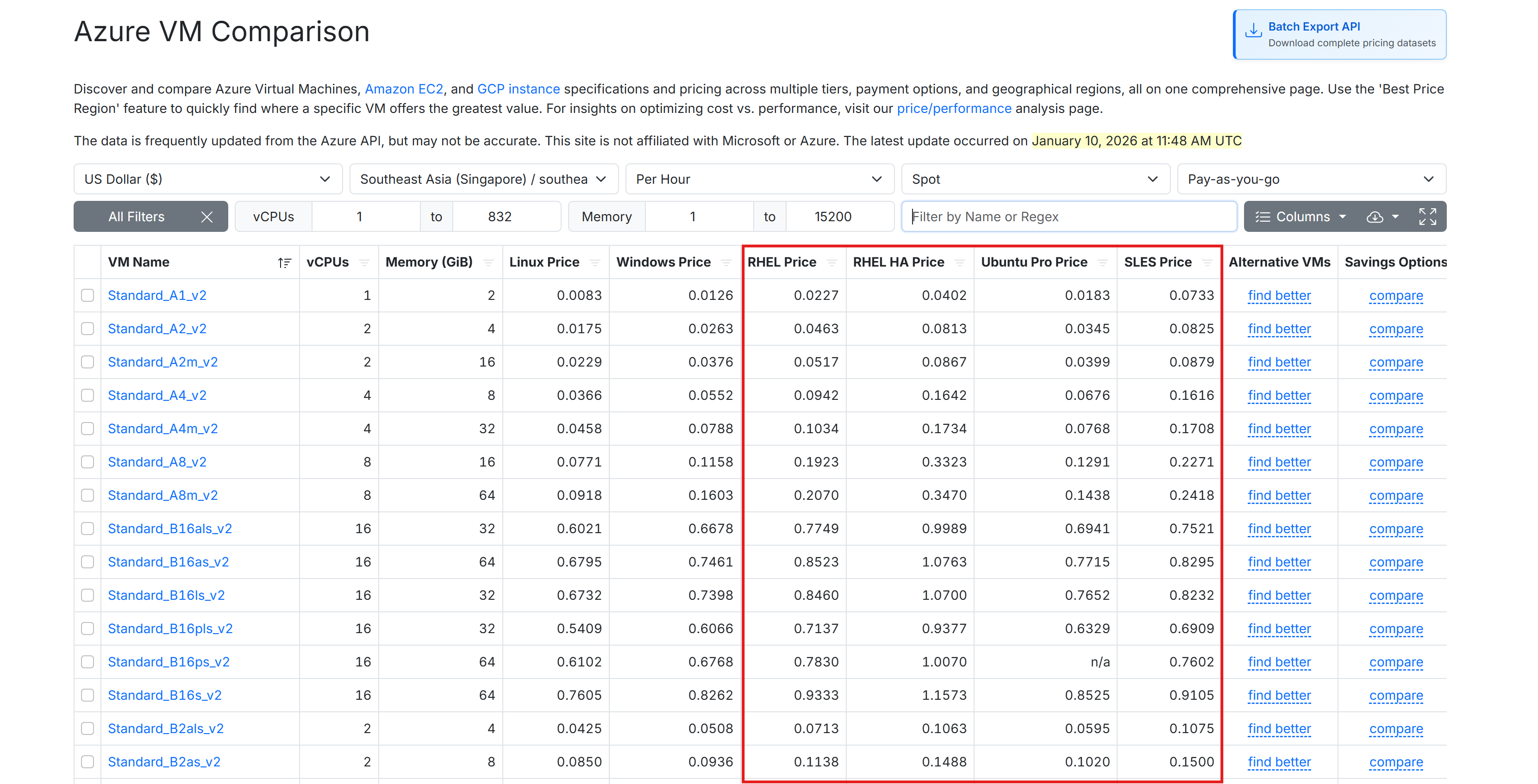This screenshot has height=784, width=1538.
Task: Check the Standard_A1_v2 row checkbox
Action: coord(88,295)
